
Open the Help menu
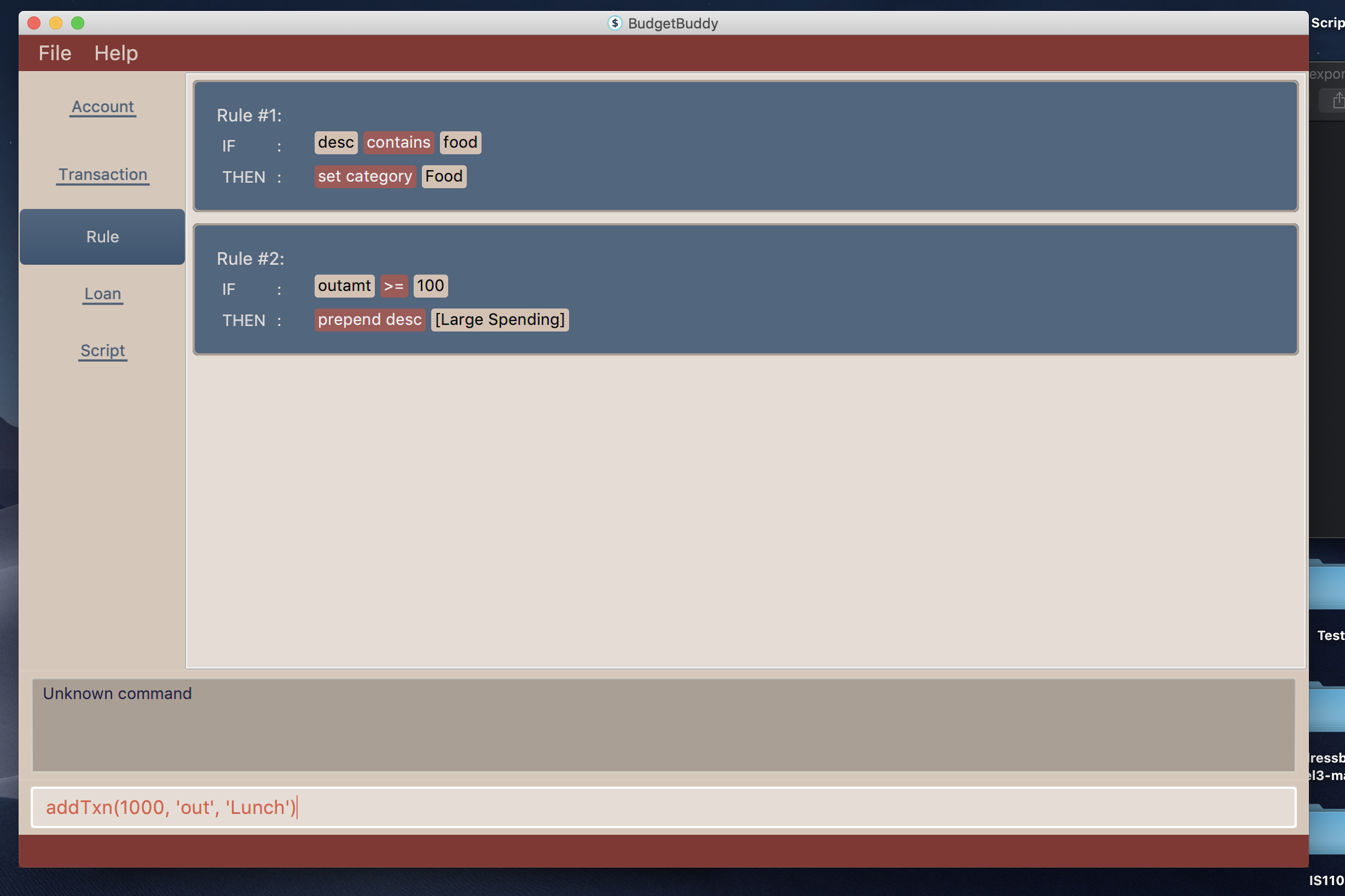point(116,53)
